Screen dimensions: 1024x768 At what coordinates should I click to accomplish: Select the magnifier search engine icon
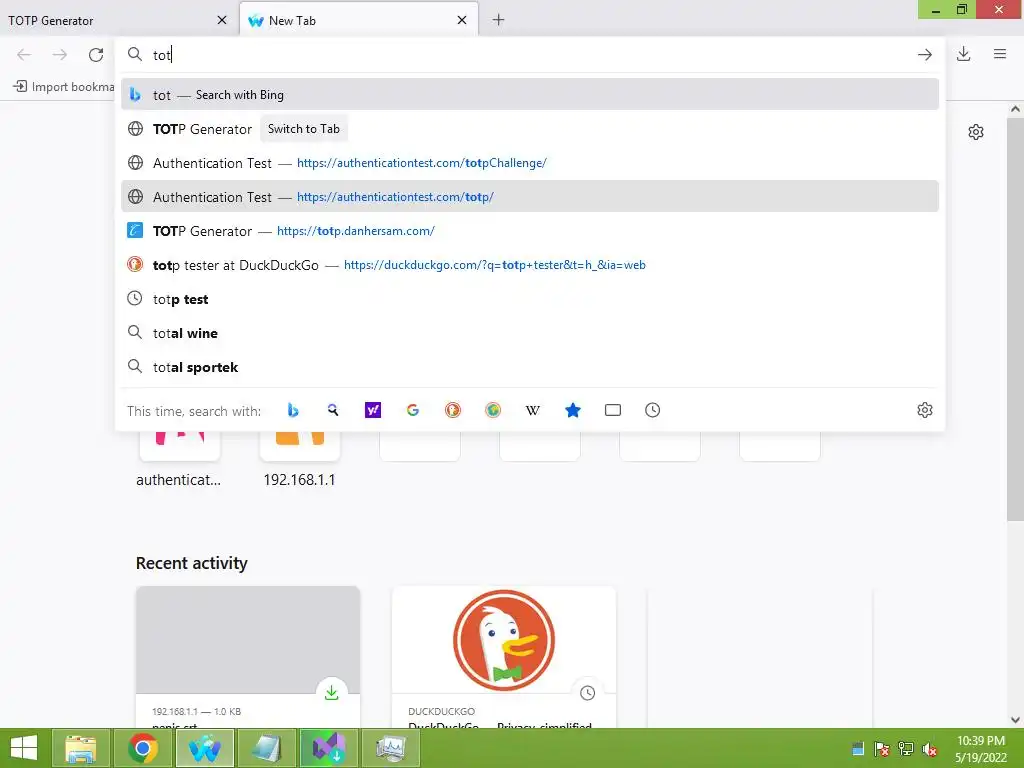pyautogui.click(x=333, y=410)
